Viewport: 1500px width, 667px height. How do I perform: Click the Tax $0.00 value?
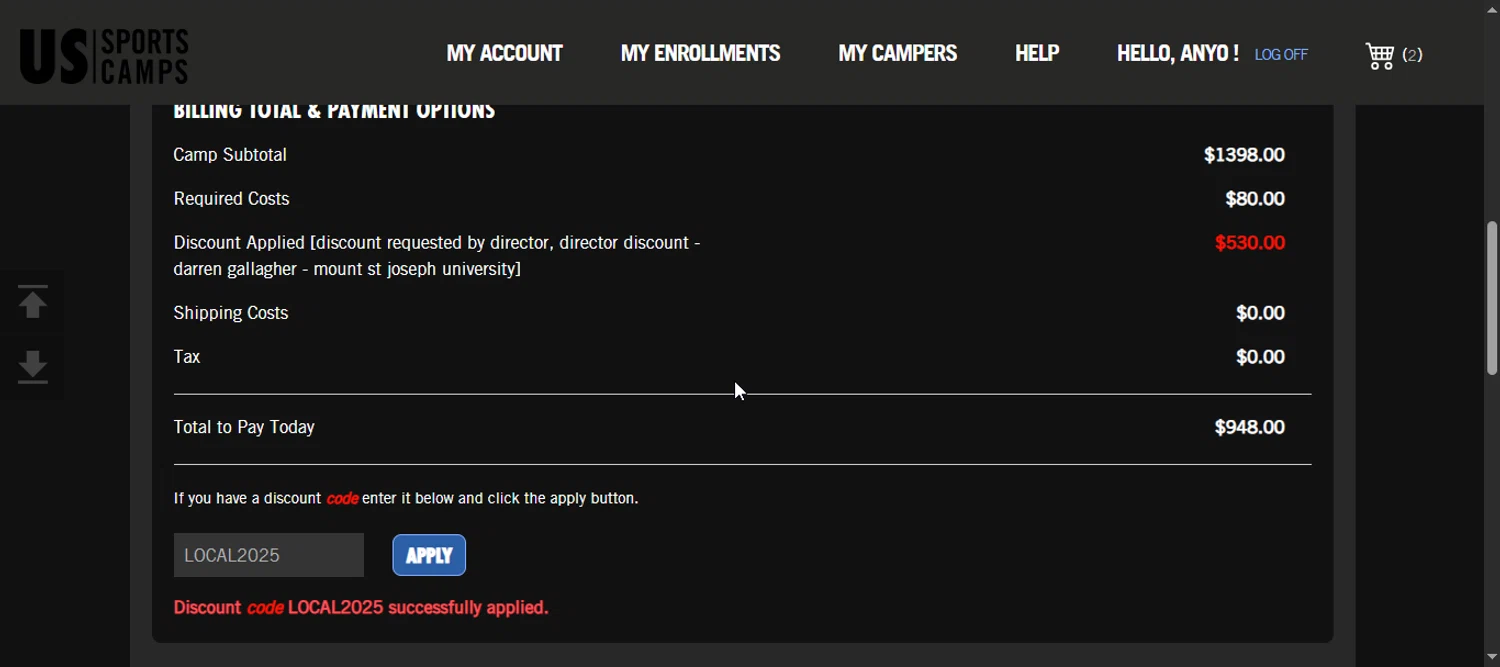[1260, 357]
